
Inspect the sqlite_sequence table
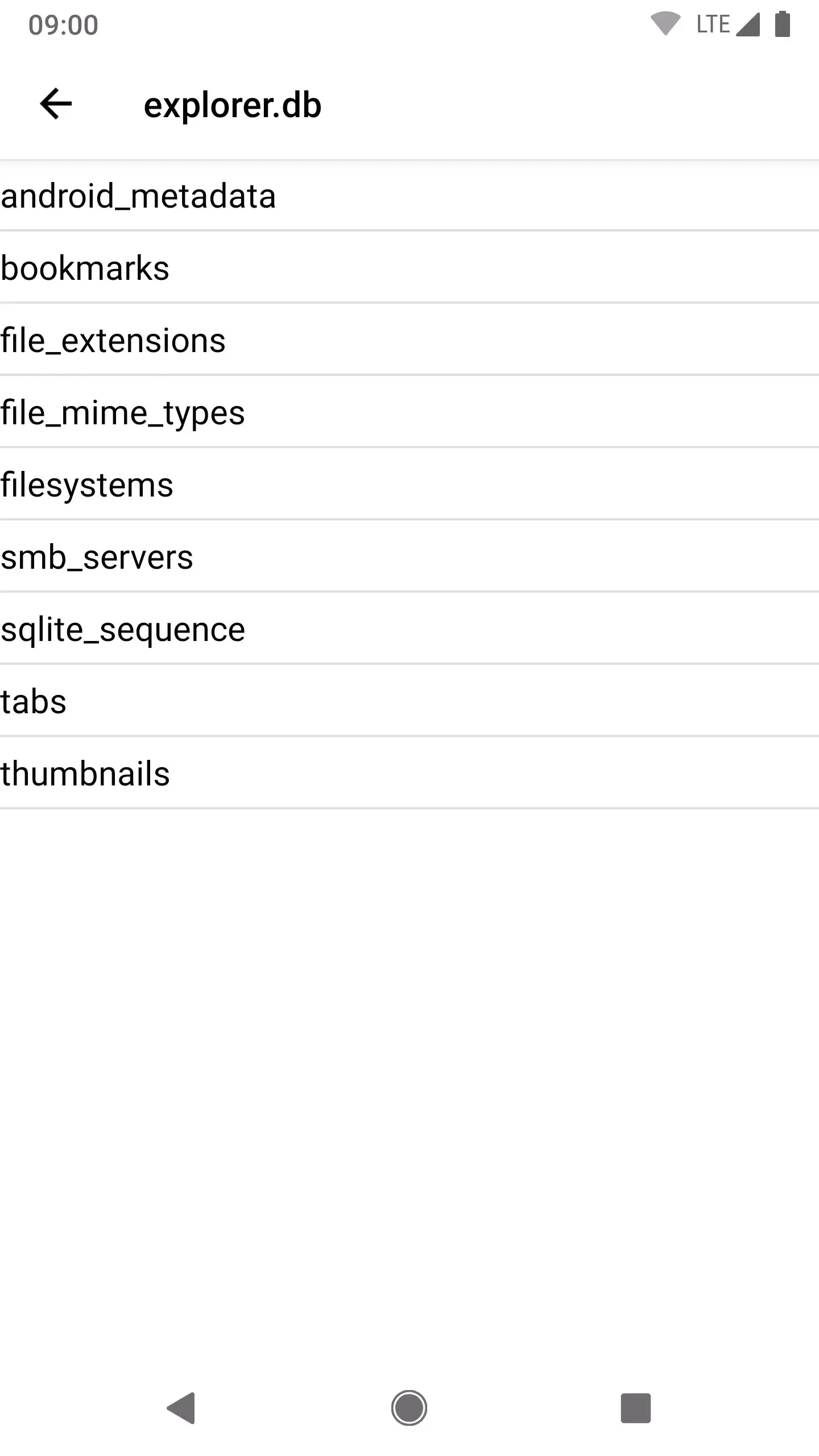[122, 629]
